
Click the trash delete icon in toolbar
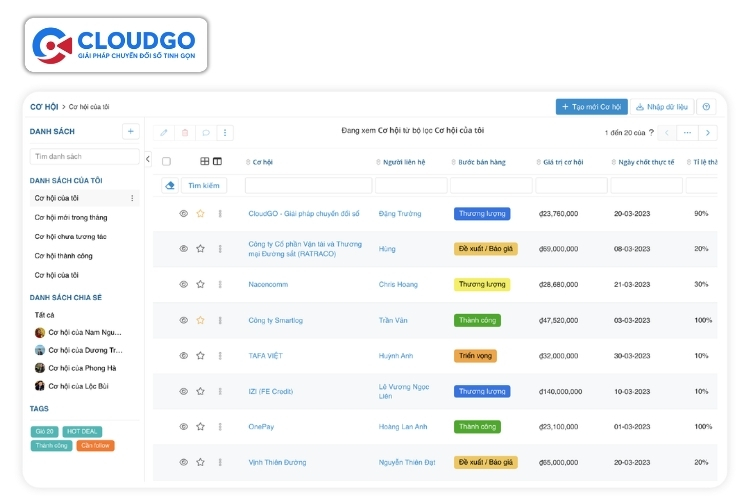pos(185,133)
